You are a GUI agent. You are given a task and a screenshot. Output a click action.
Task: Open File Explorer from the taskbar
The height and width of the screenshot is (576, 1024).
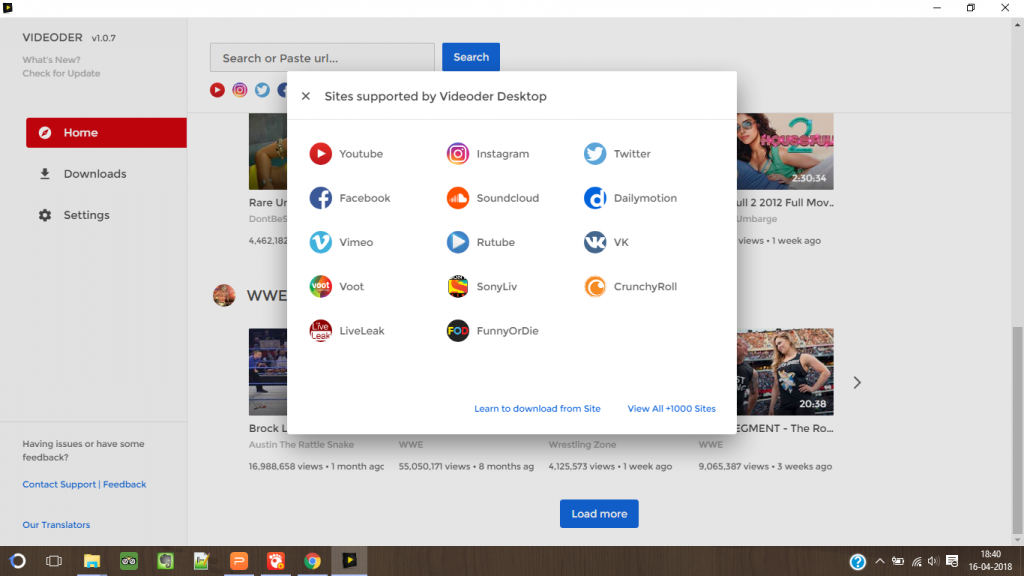(91, 561)
